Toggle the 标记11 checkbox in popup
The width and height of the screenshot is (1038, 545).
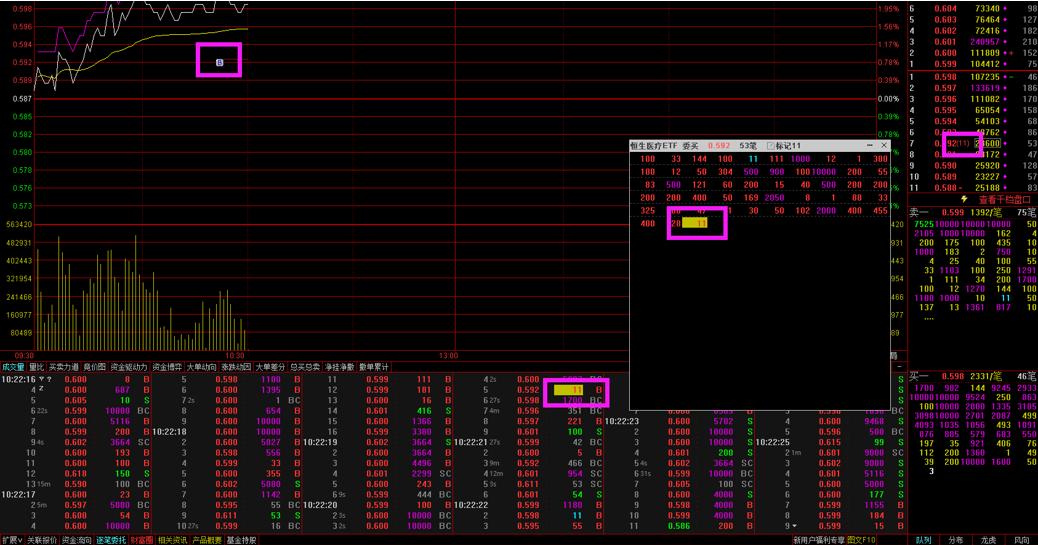[x=771, y=146]
